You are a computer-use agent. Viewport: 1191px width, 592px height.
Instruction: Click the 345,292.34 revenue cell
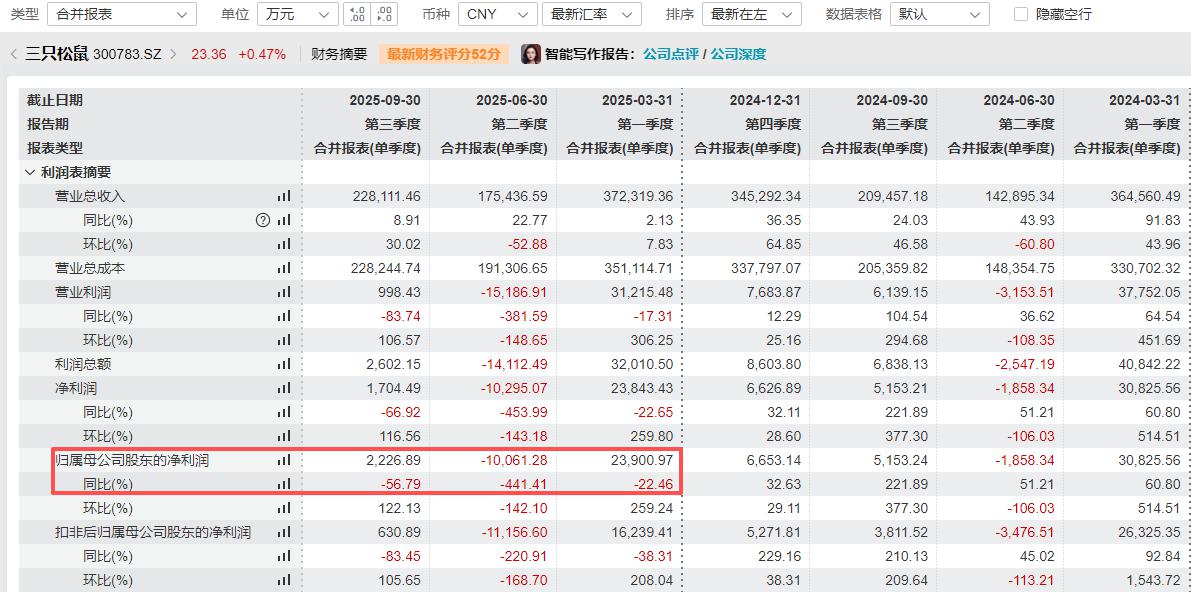point(767,196)
